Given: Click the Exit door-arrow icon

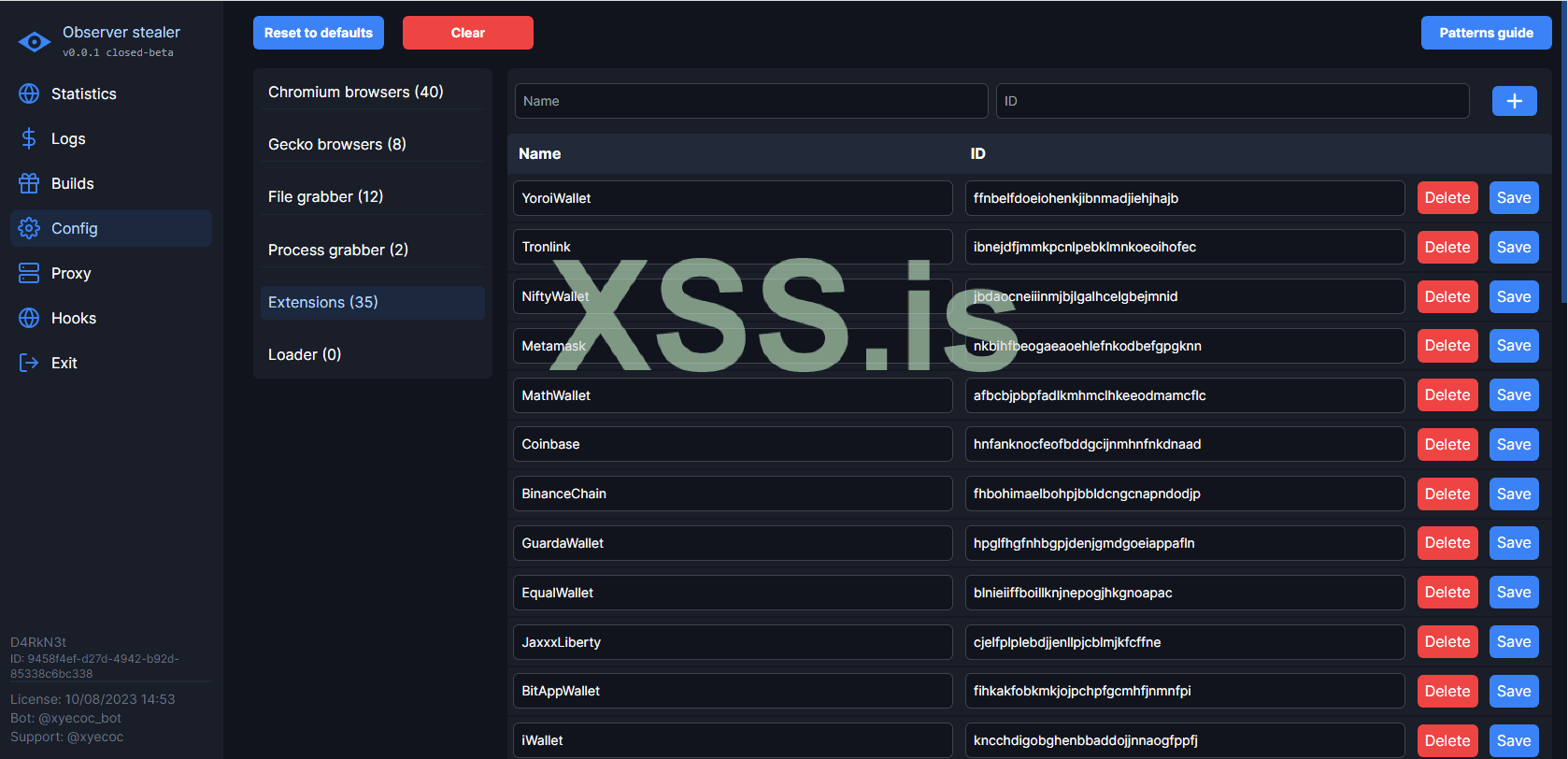Looking at the screenshot, I should click(x=29, y=363).
